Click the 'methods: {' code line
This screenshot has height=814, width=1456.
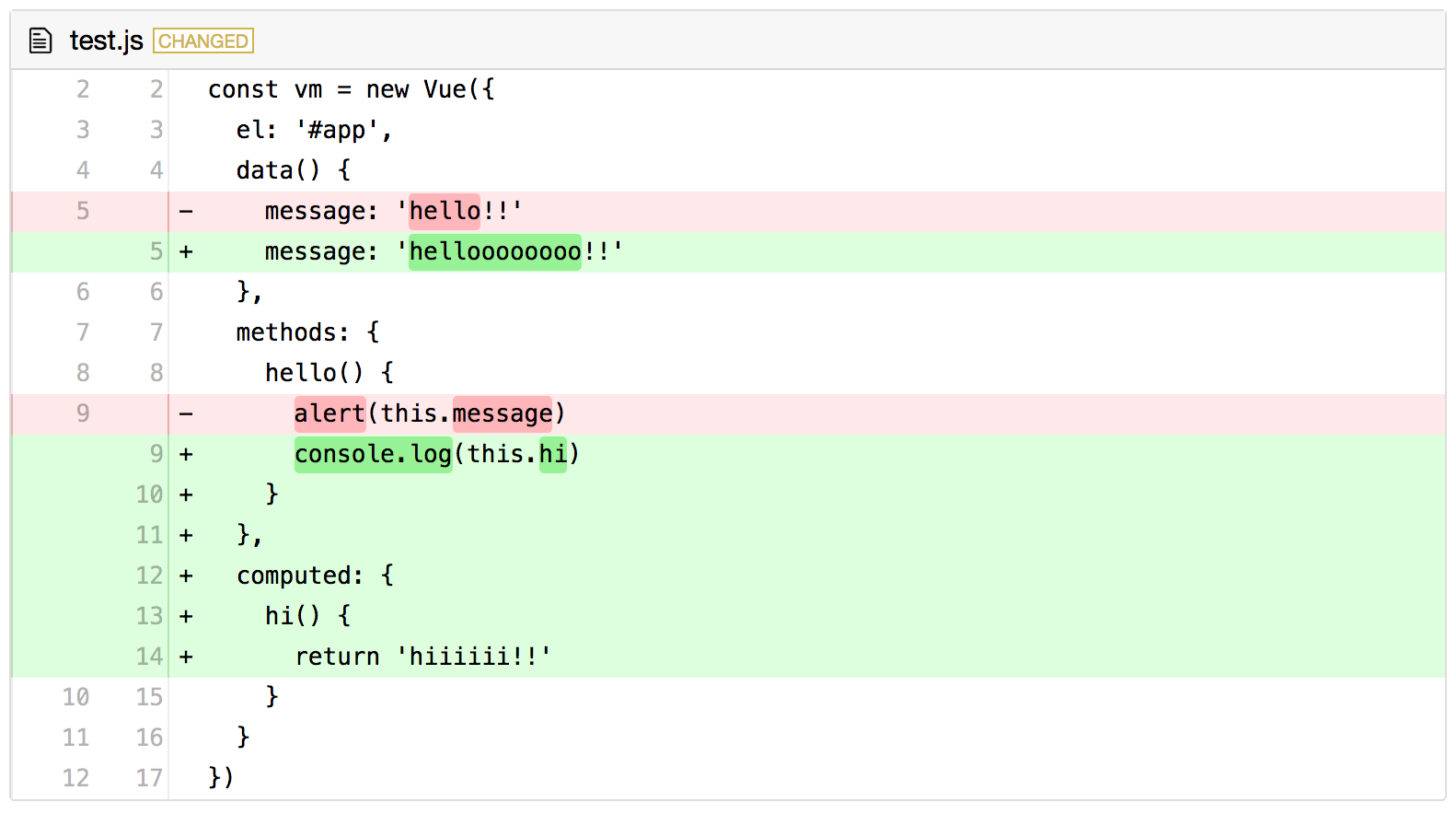(308, 332)
